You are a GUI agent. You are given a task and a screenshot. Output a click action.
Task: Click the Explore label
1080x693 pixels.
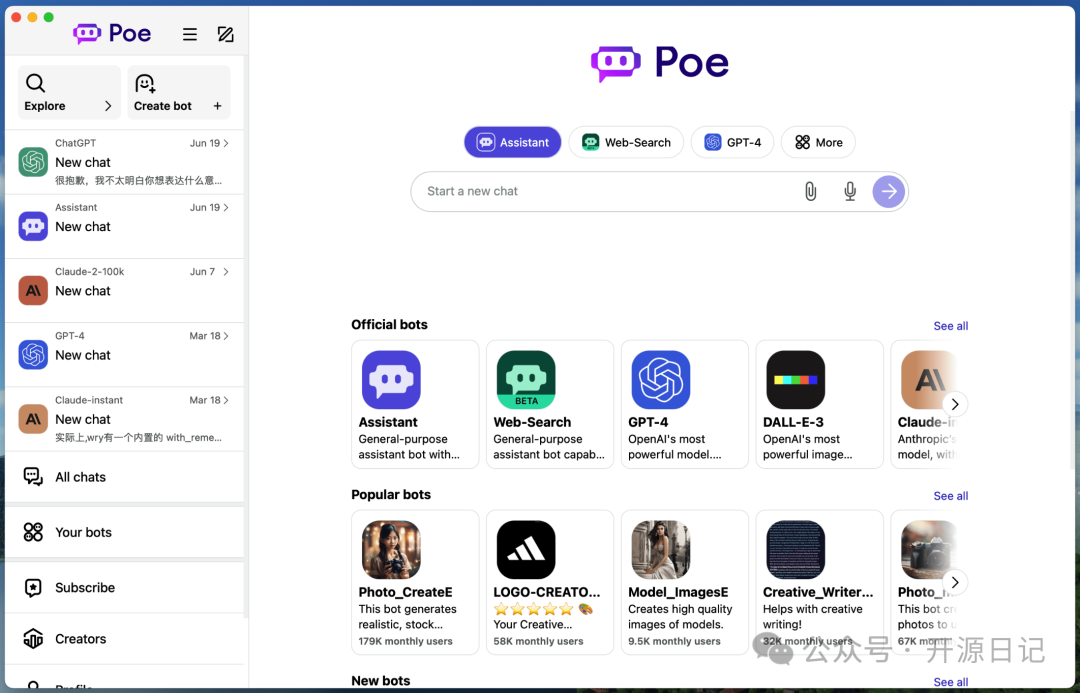(x=45, y=106)
